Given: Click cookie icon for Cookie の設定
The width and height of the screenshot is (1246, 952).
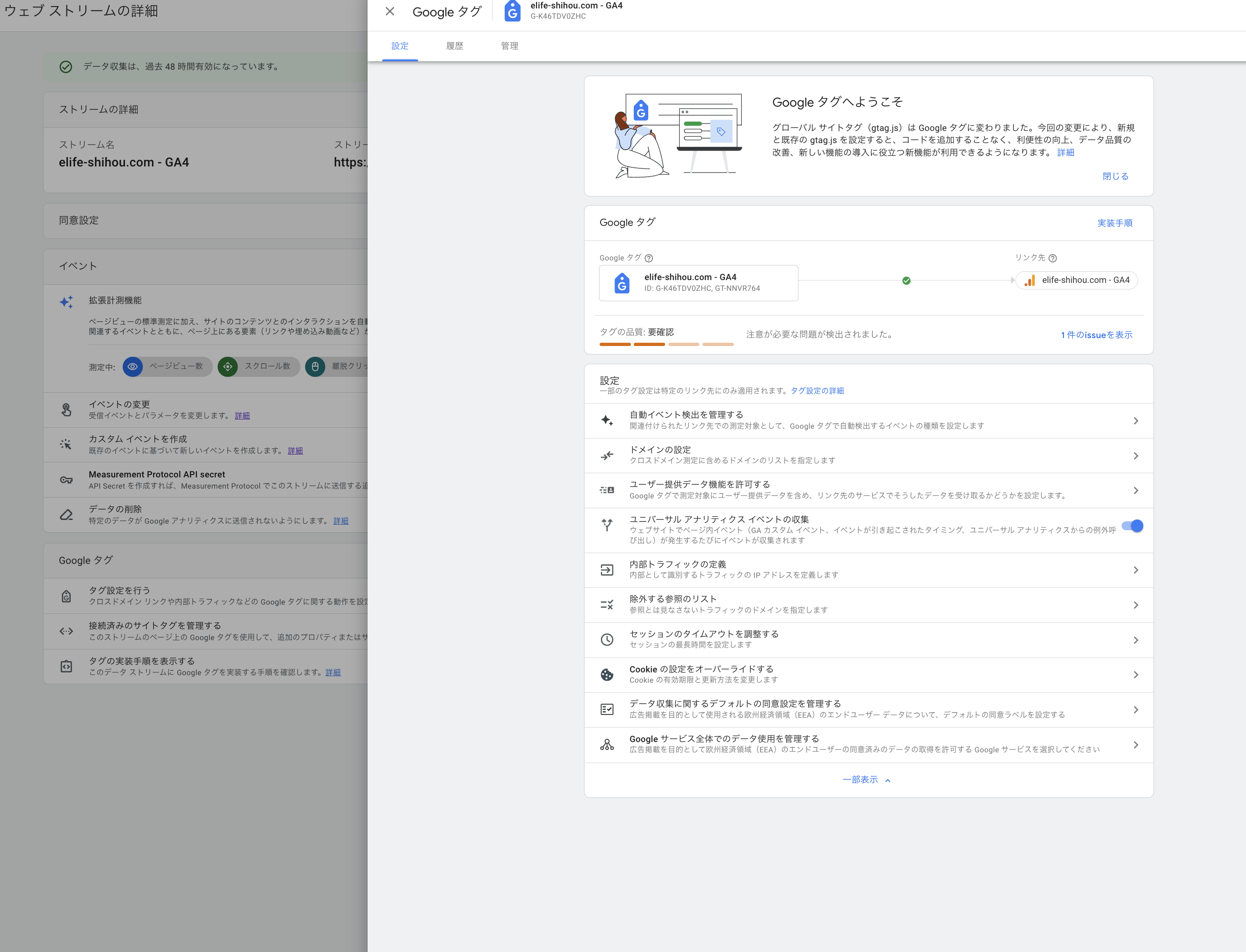Looking at the screenshot, I should (x=607, y=674).
